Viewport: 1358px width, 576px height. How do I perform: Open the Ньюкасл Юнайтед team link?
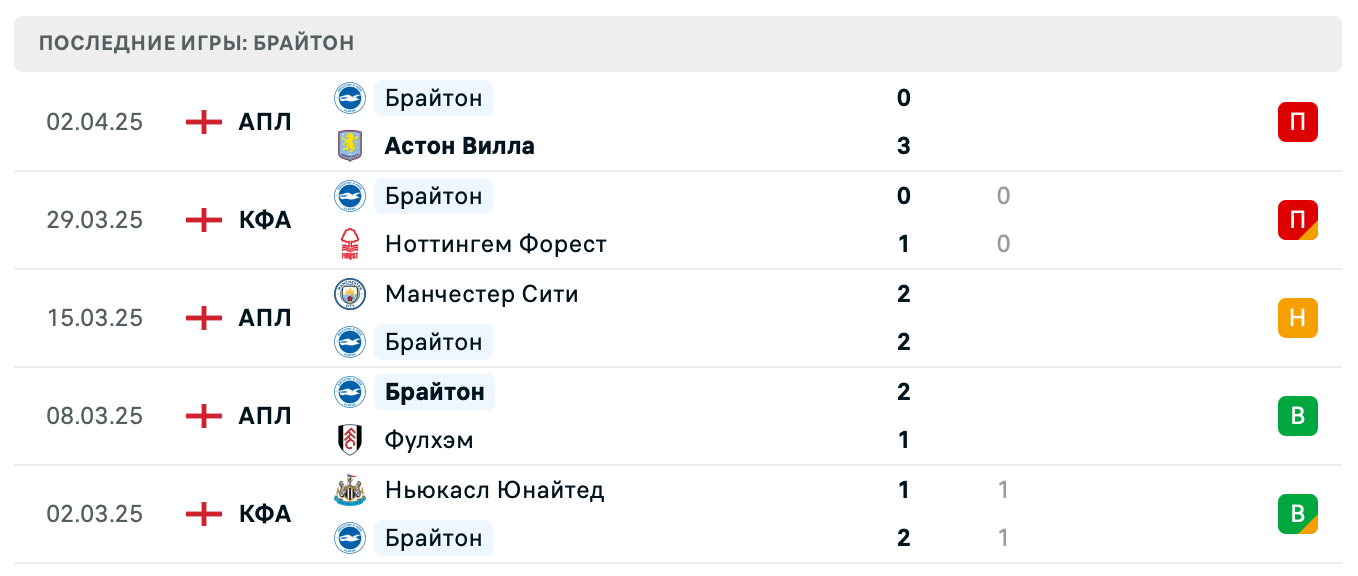click(494, 490)
